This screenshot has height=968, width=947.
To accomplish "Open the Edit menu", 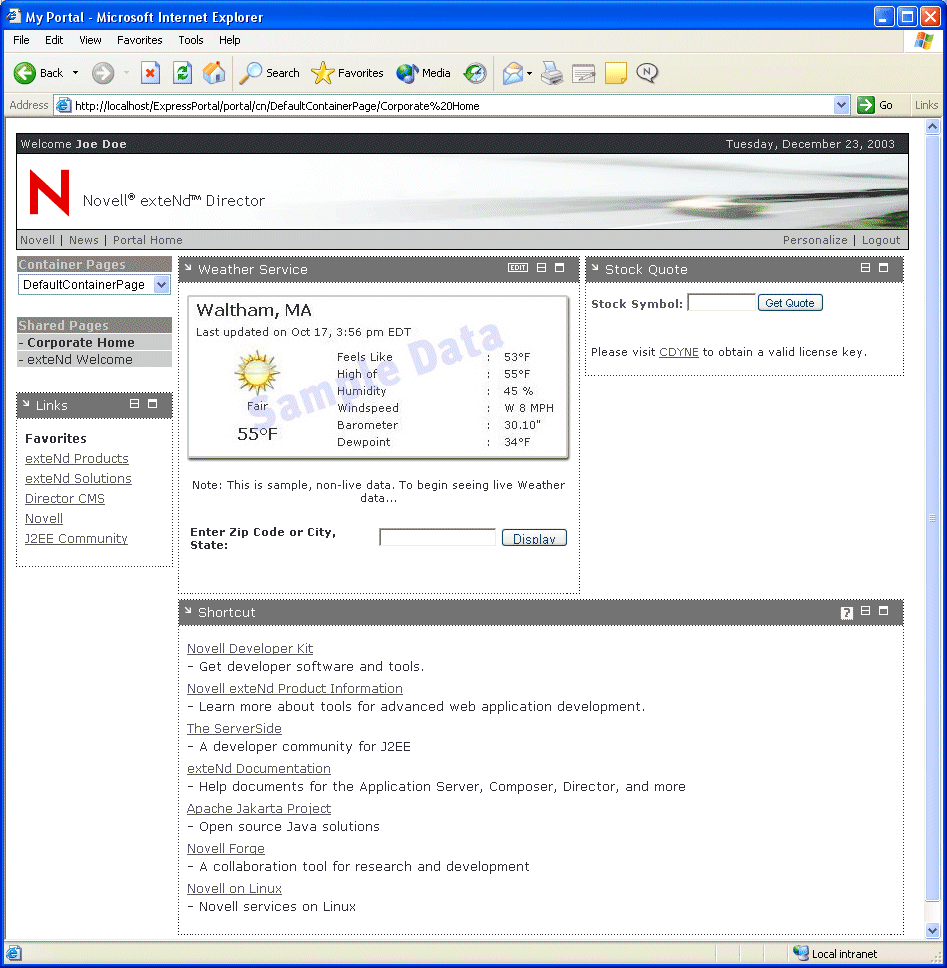I will [54, 40].
